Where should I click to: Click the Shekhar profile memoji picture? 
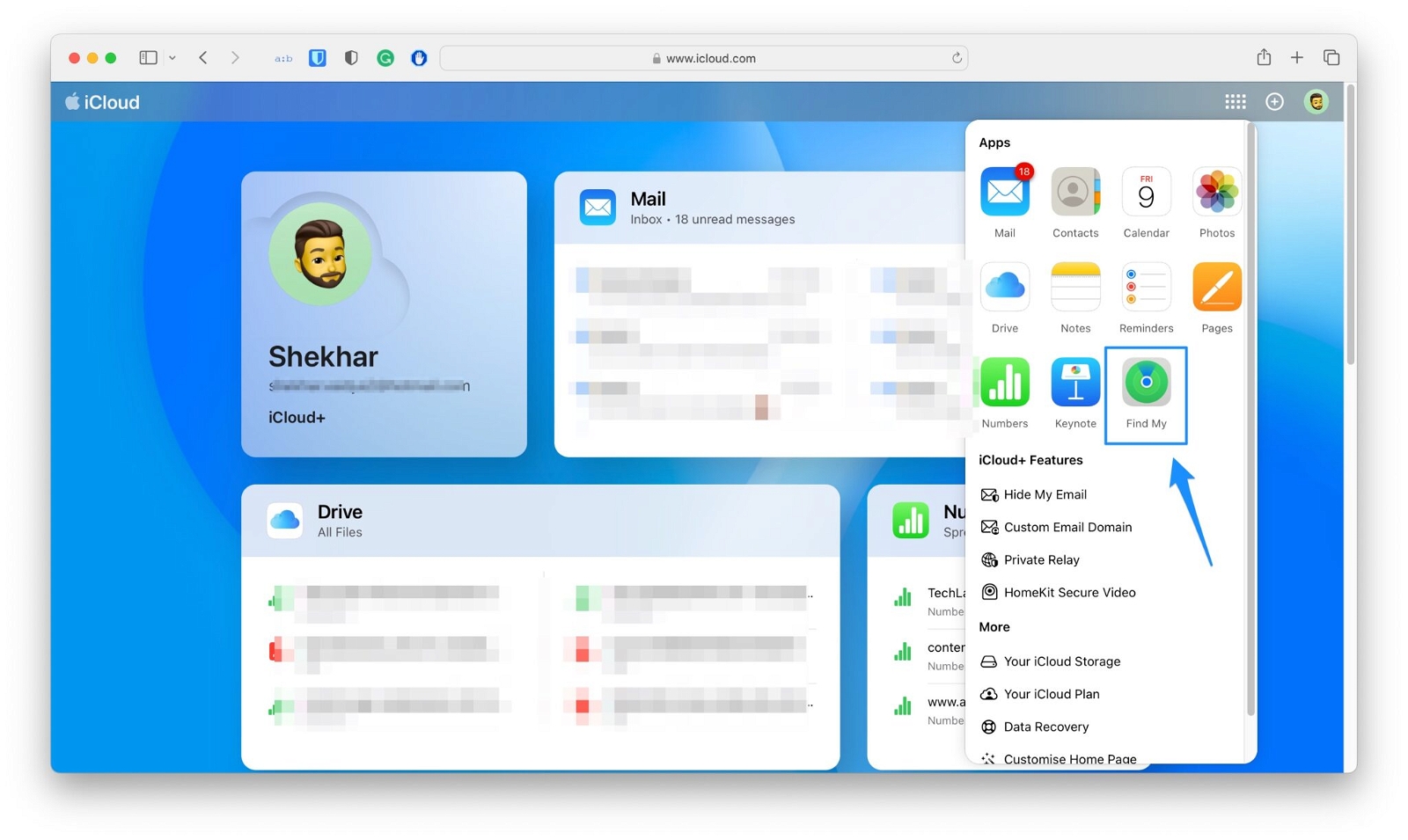tap(320, 254)
